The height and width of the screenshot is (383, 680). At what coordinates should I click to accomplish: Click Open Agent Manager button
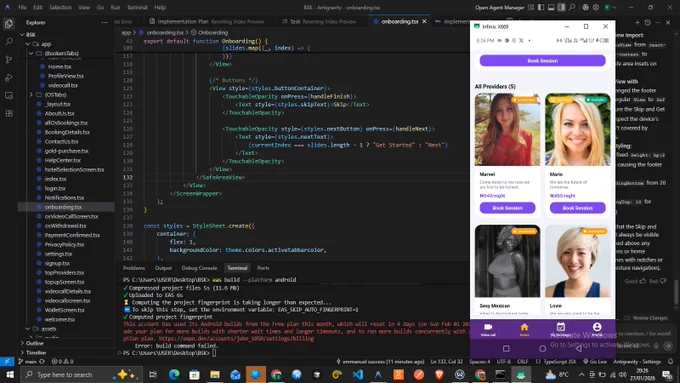(500, 7)
